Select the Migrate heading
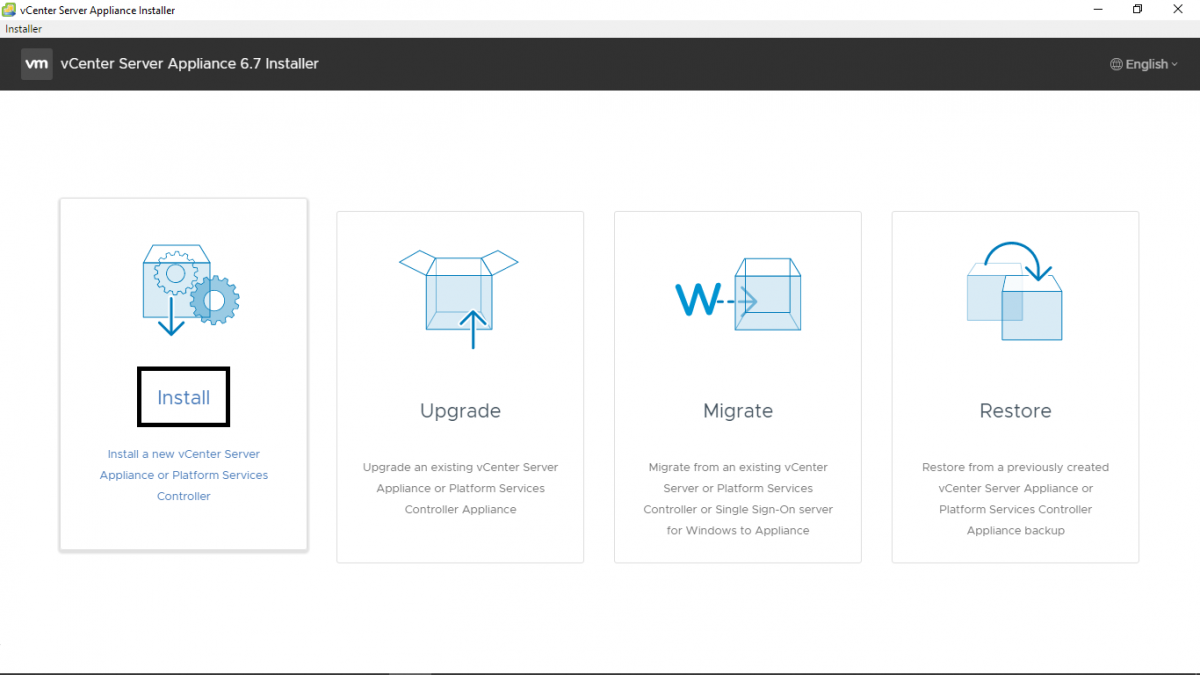The width and height of the screenshot is (1200, 675). point(738,411)
